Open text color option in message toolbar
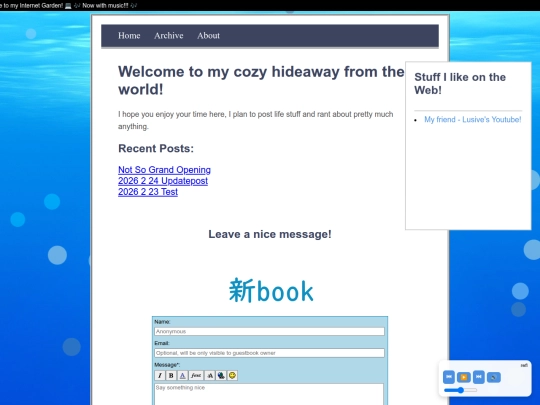The image size is (540, 405). pyautogui.click(x=183, y=375)
